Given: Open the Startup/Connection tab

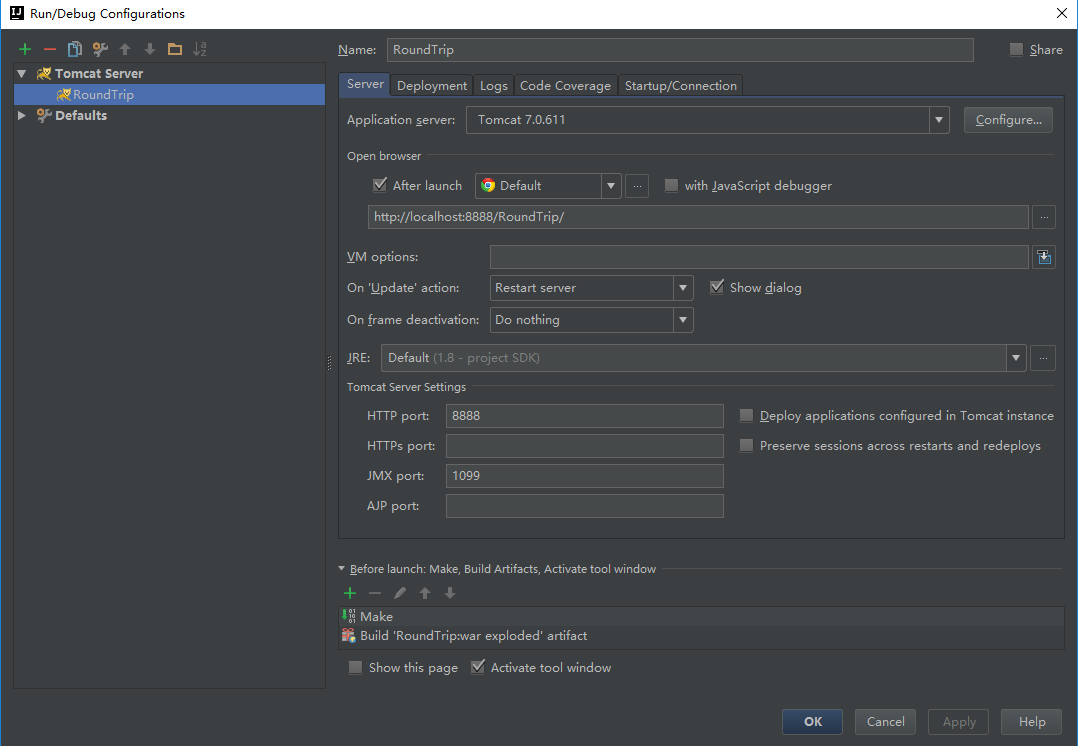Looking at the screenshot, I should (x=681, y=86).
